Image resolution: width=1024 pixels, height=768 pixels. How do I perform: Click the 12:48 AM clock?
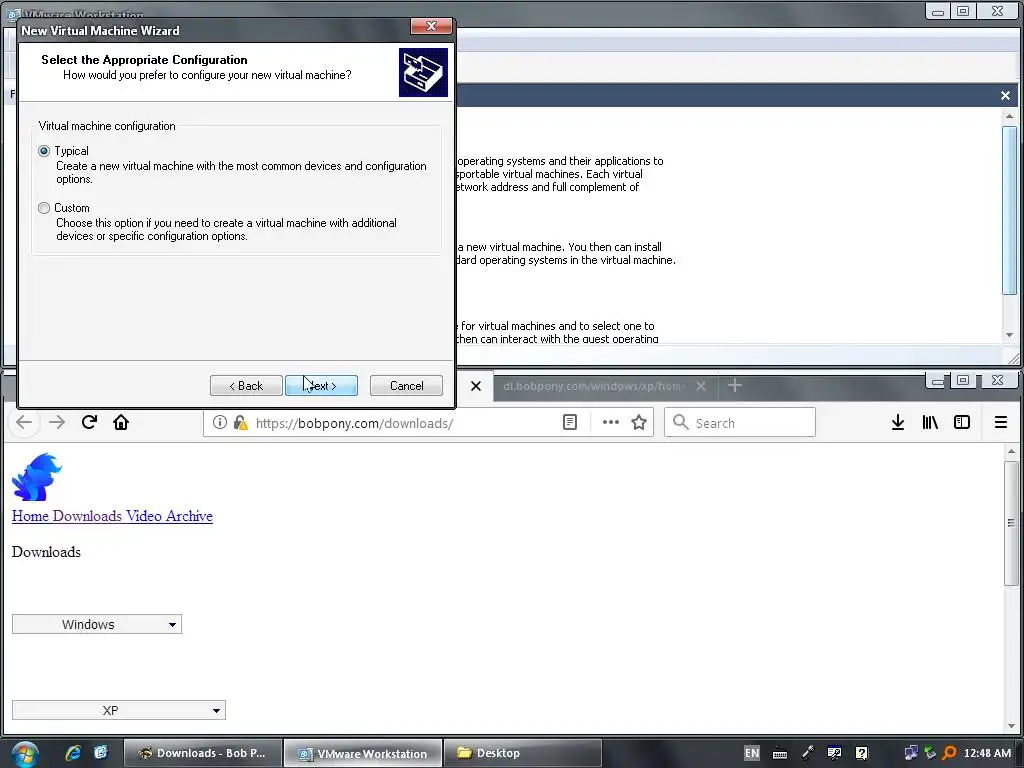point(987,753)
